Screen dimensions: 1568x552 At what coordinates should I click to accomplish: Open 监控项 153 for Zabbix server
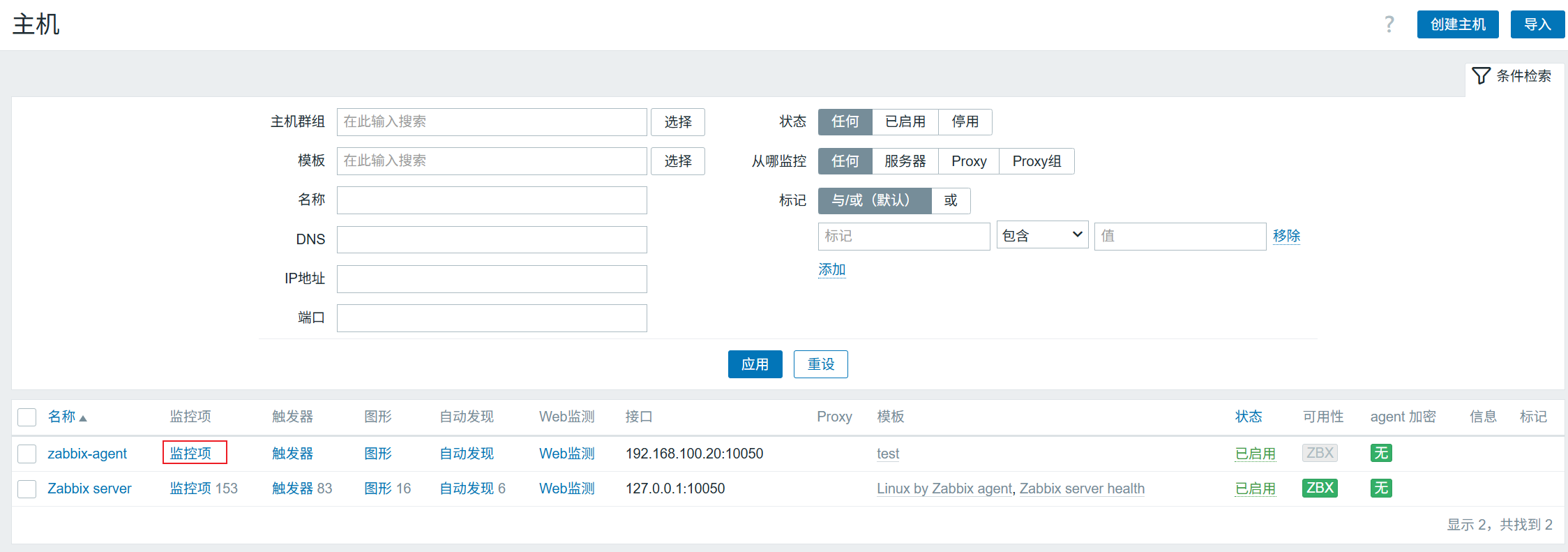204,488
